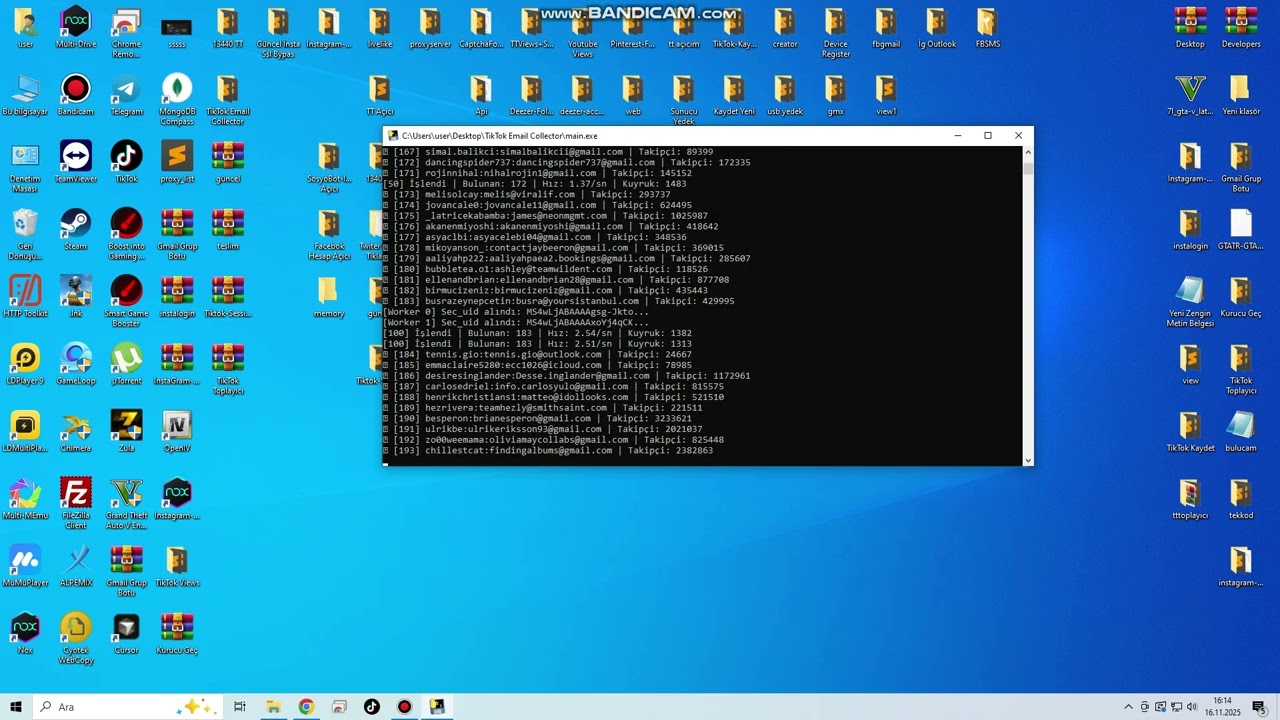Select the Chimera desktop icon
Image resolution: width=1280 pixels, height=720 pixels.
[76, 432]
